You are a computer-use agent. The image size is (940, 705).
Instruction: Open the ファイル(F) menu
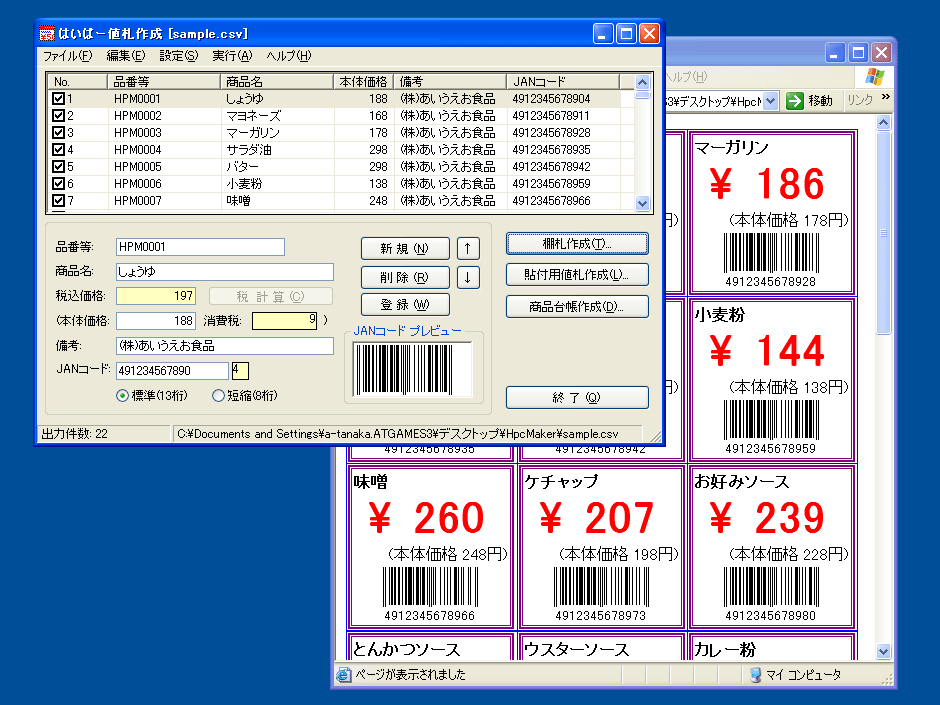[x=67, y=56]
